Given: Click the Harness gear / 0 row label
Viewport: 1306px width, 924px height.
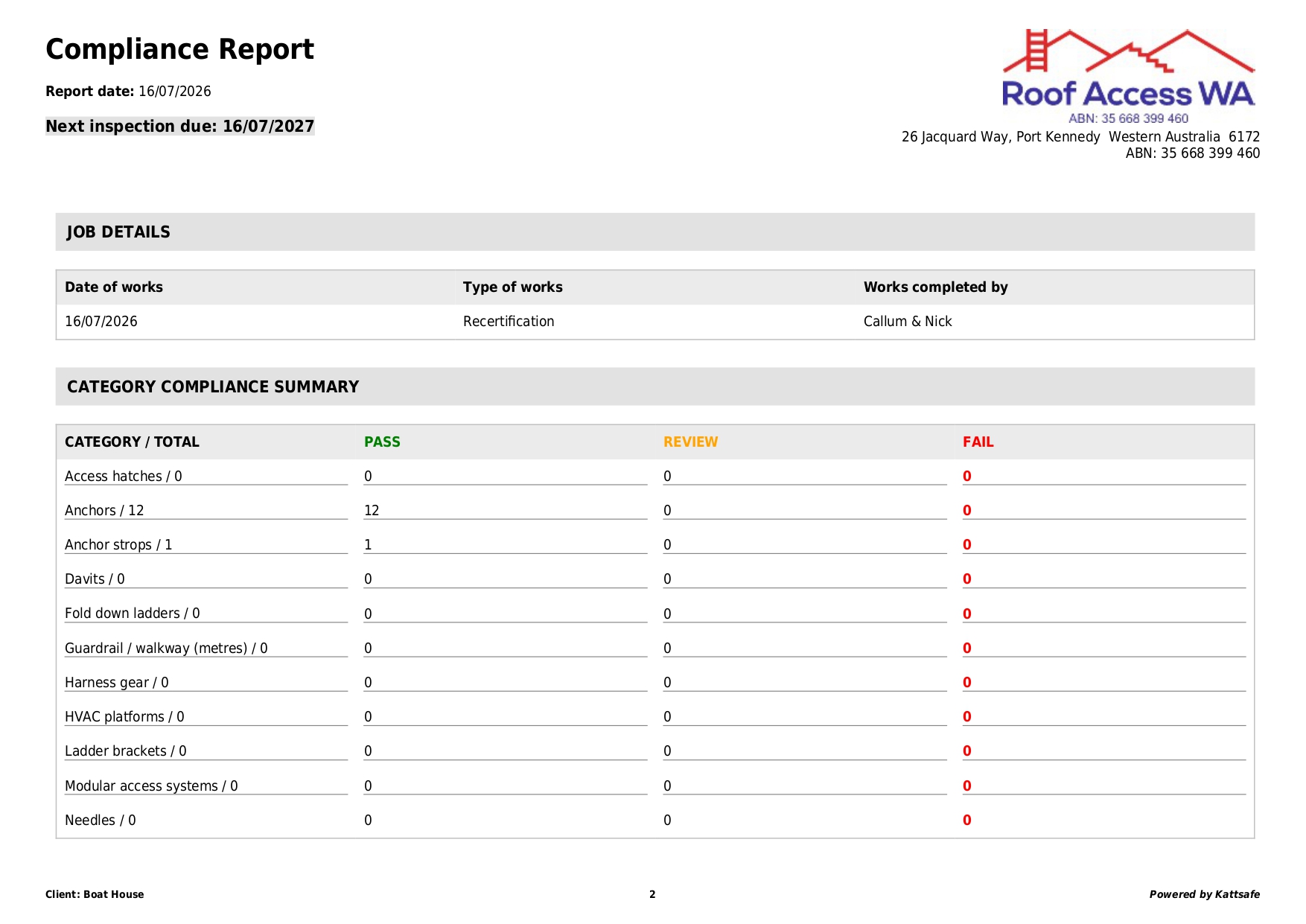Looking at the screenshot, I should point(117,682).
